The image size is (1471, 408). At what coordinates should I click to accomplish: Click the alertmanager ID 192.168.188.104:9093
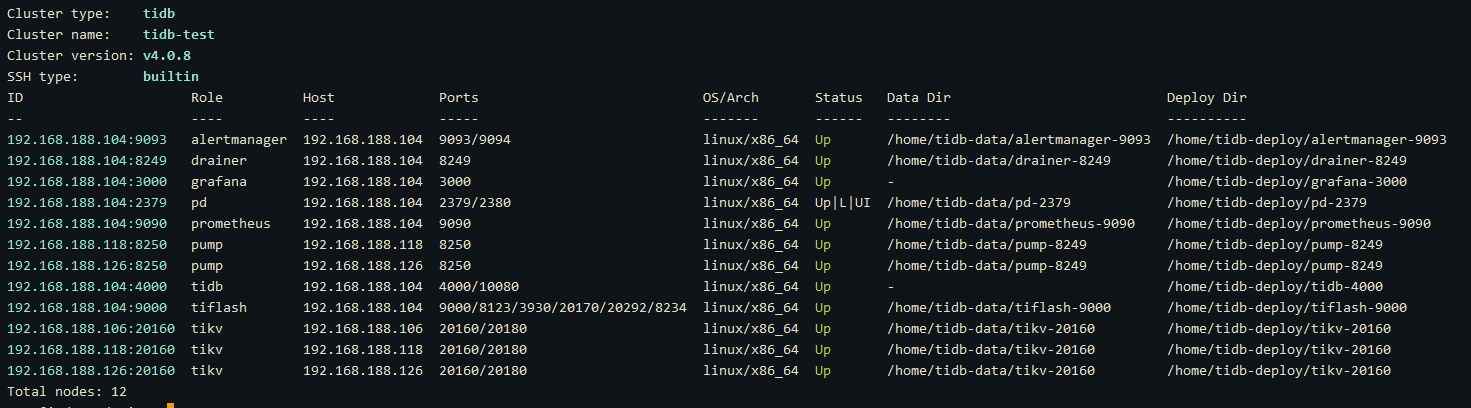point(87,140)
